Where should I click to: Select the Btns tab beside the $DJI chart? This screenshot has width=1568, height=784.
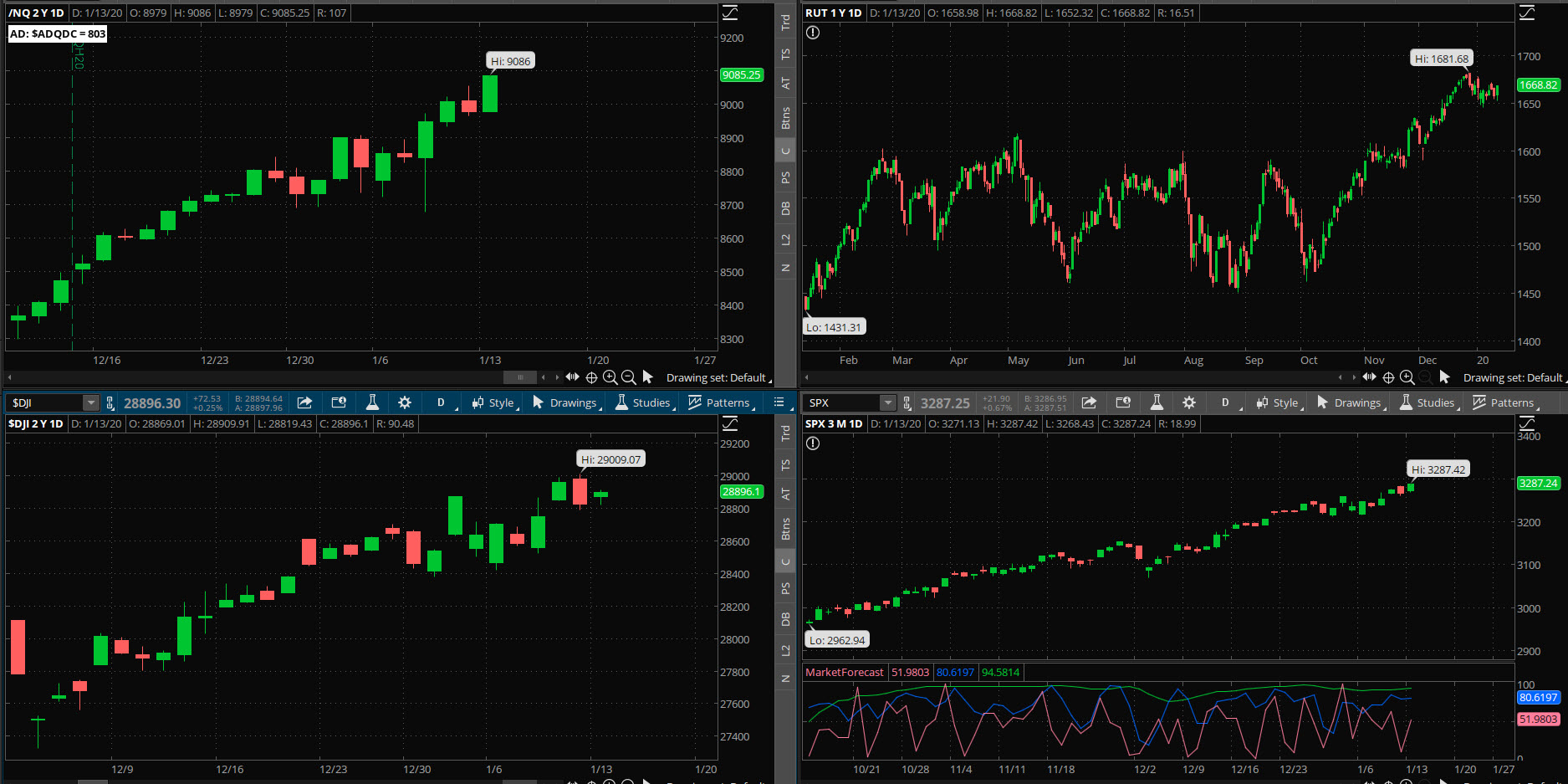pos(785,528)
